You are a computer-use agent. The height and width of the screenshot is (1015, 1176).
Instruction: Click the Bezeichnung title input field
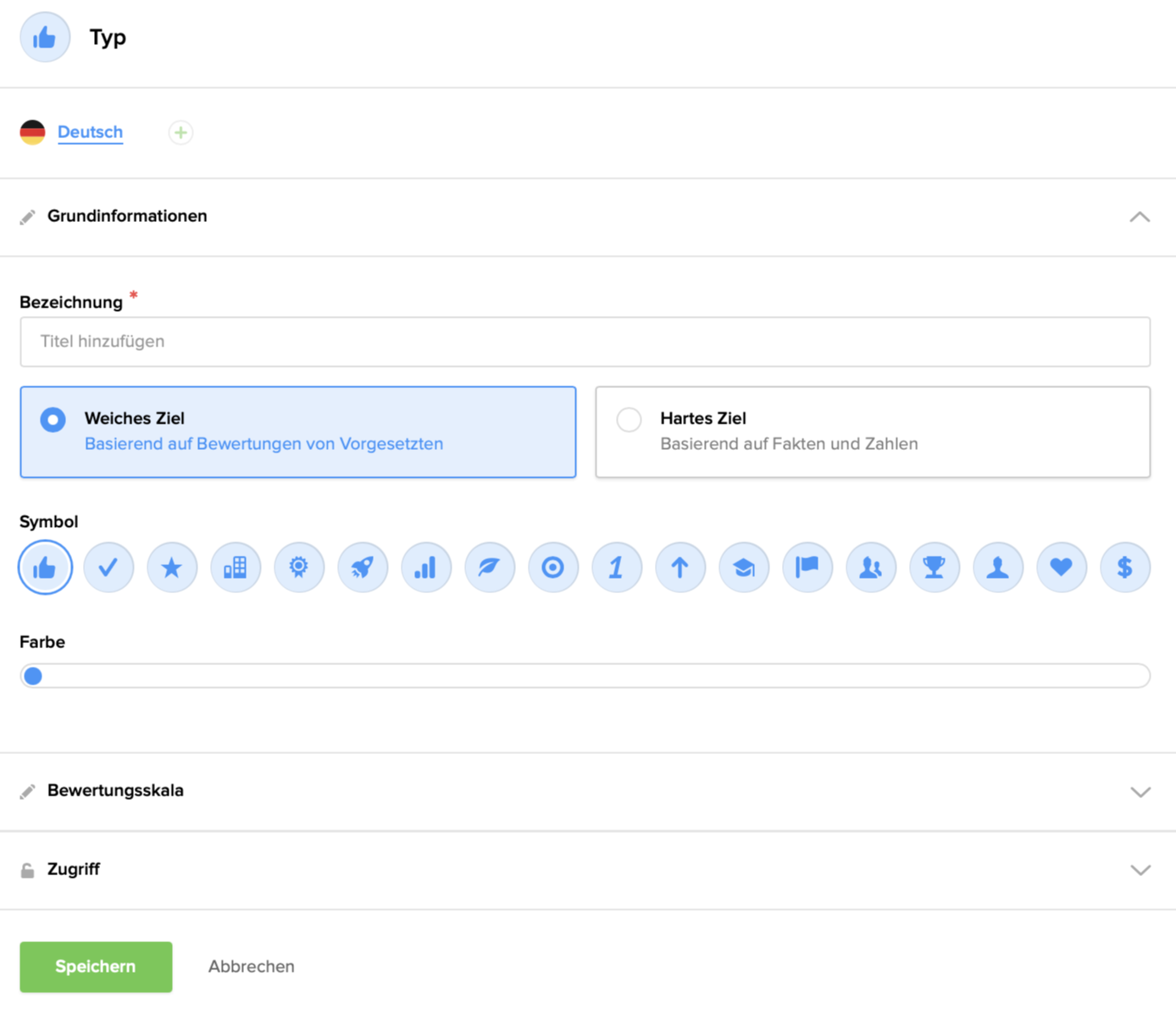pos(585,342)
